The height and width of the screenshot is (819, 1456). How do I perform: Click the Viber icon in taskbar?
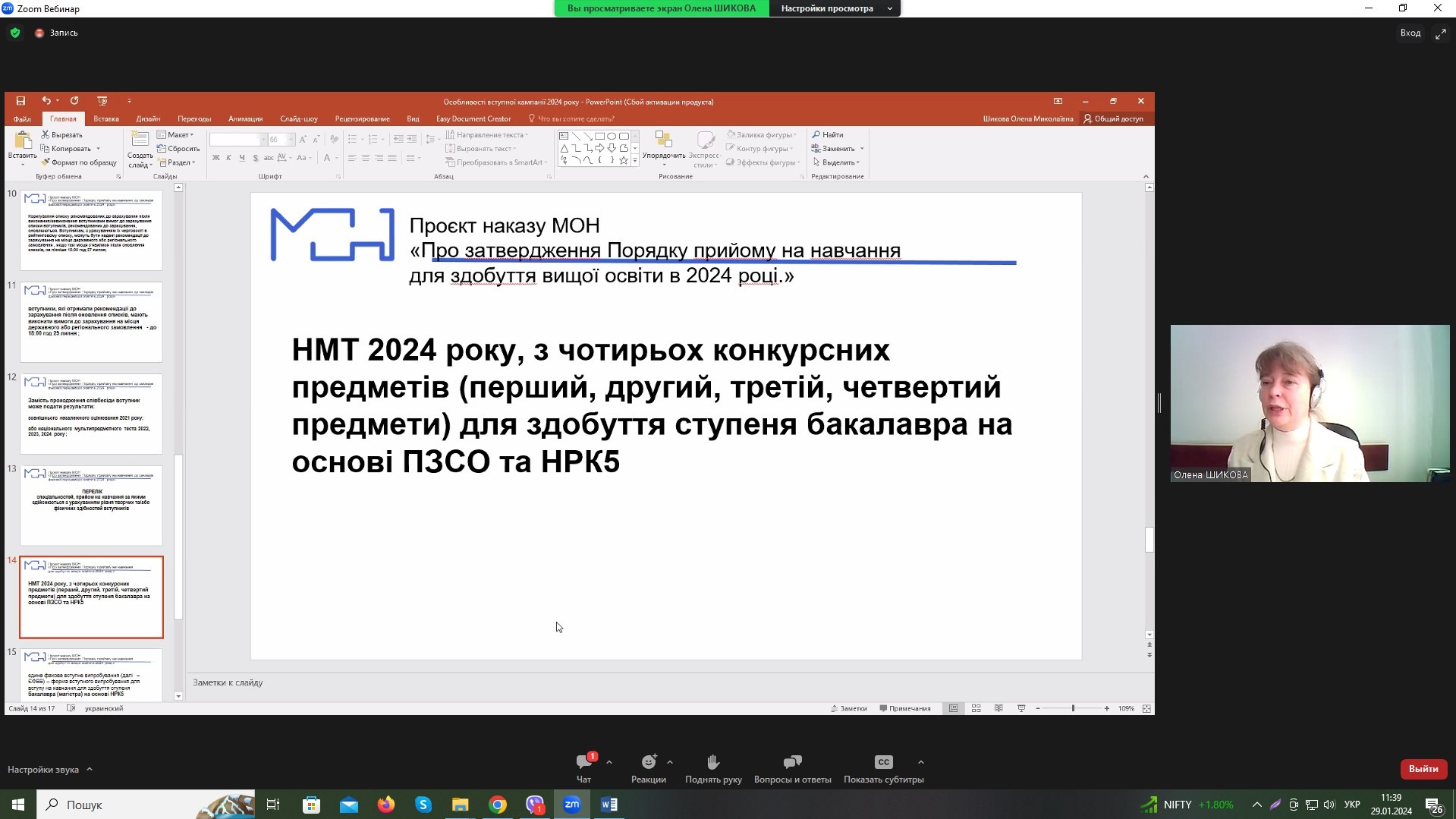535,805
